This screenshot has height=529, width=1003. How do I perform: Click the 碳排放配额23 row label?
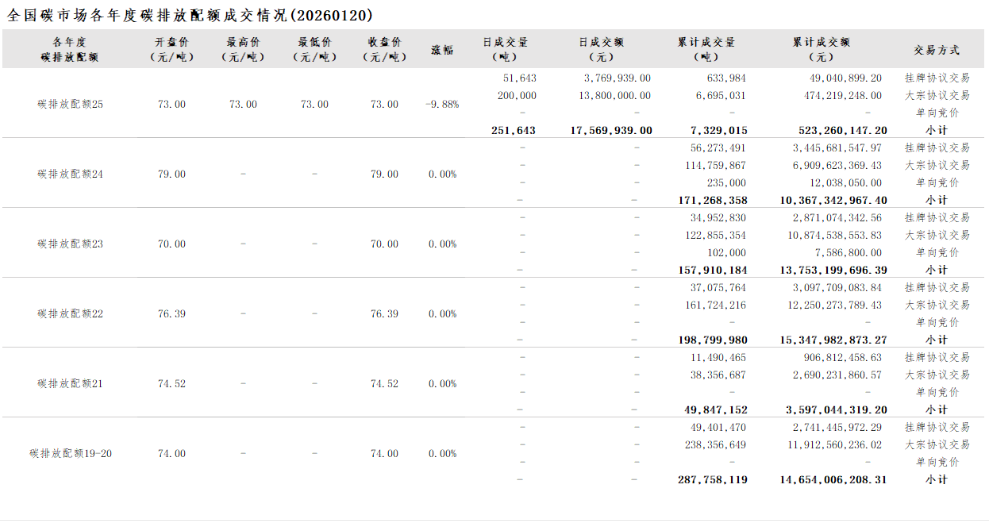pyautogui.click(x=70, y=244)
